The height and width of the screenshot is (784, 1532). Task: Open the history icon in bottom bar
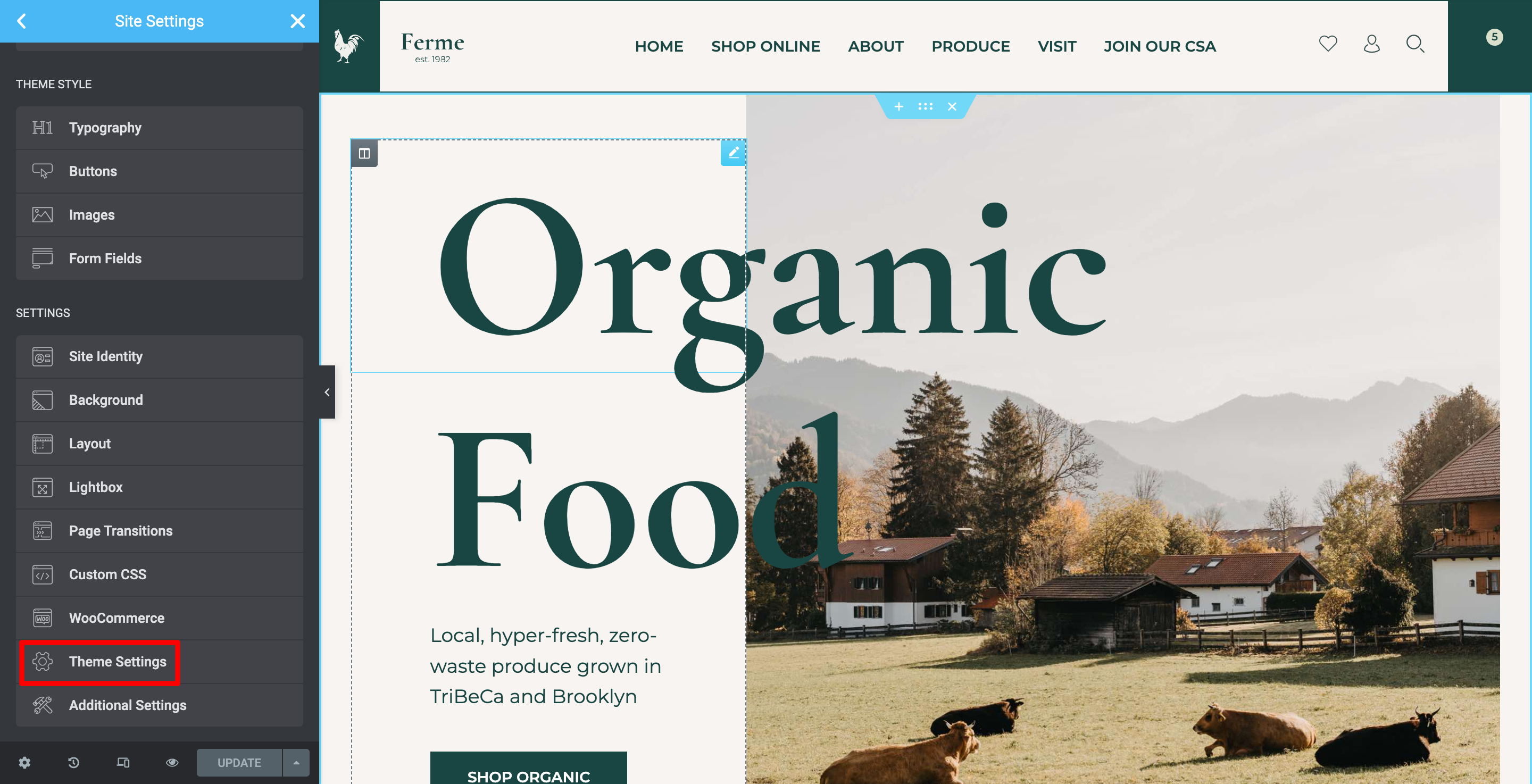(x=74, y=762)
